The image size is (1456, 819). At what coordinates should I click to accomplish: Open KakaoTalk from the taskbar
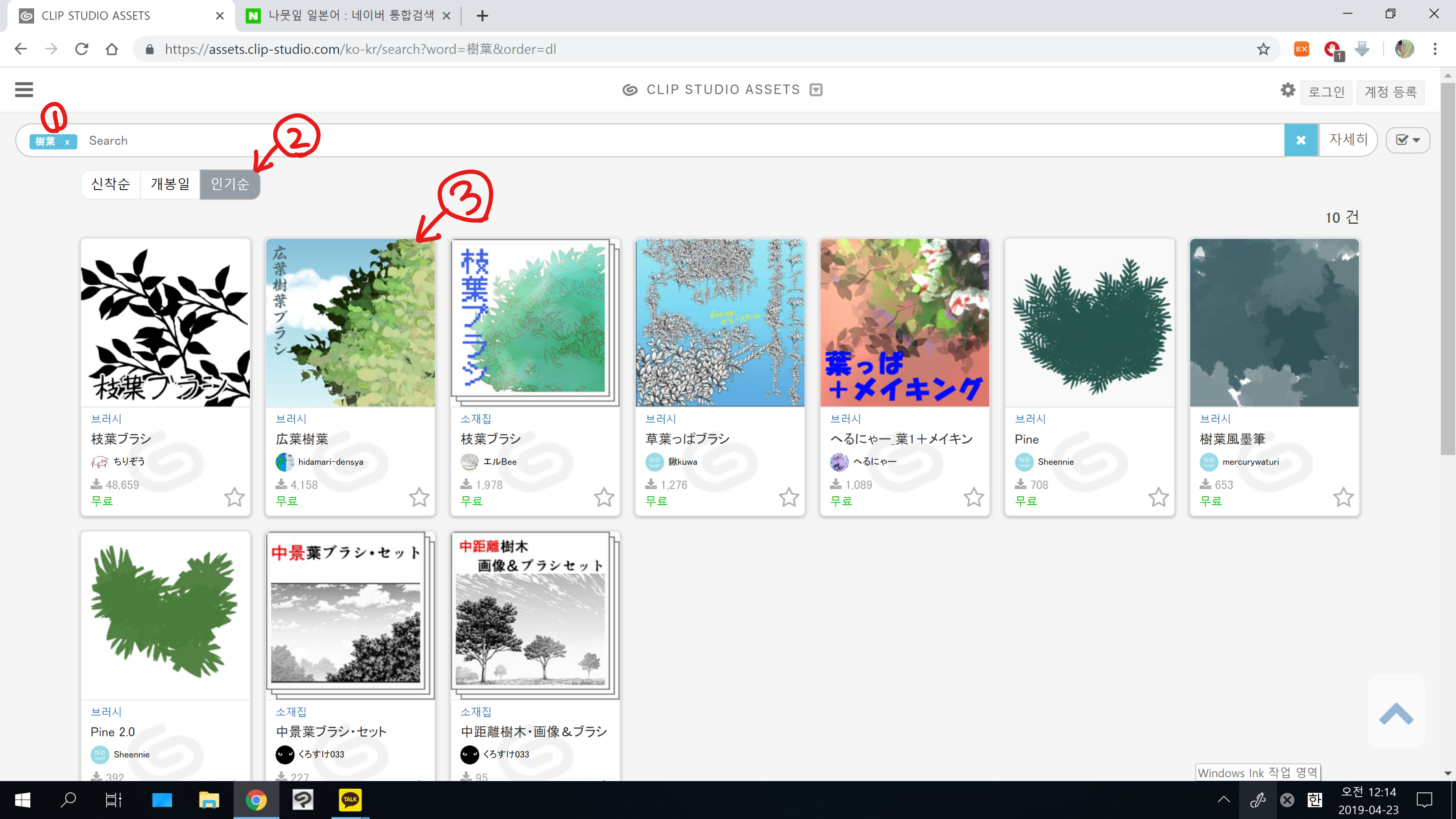point(350,799)
